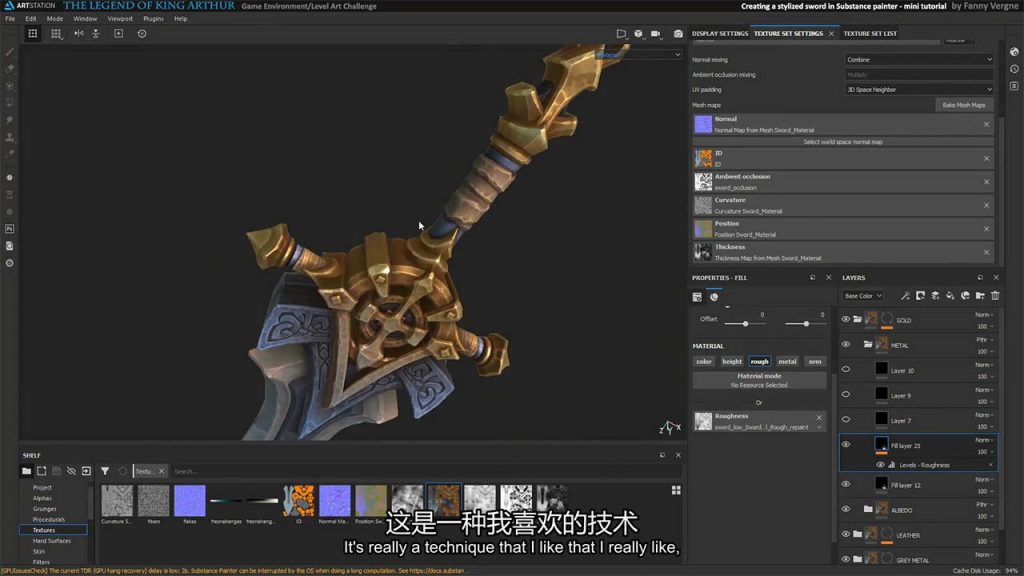Hide the GOLD folder layer
The height and width of the screenshot is (576, 1024).
[x=846, y=319]
